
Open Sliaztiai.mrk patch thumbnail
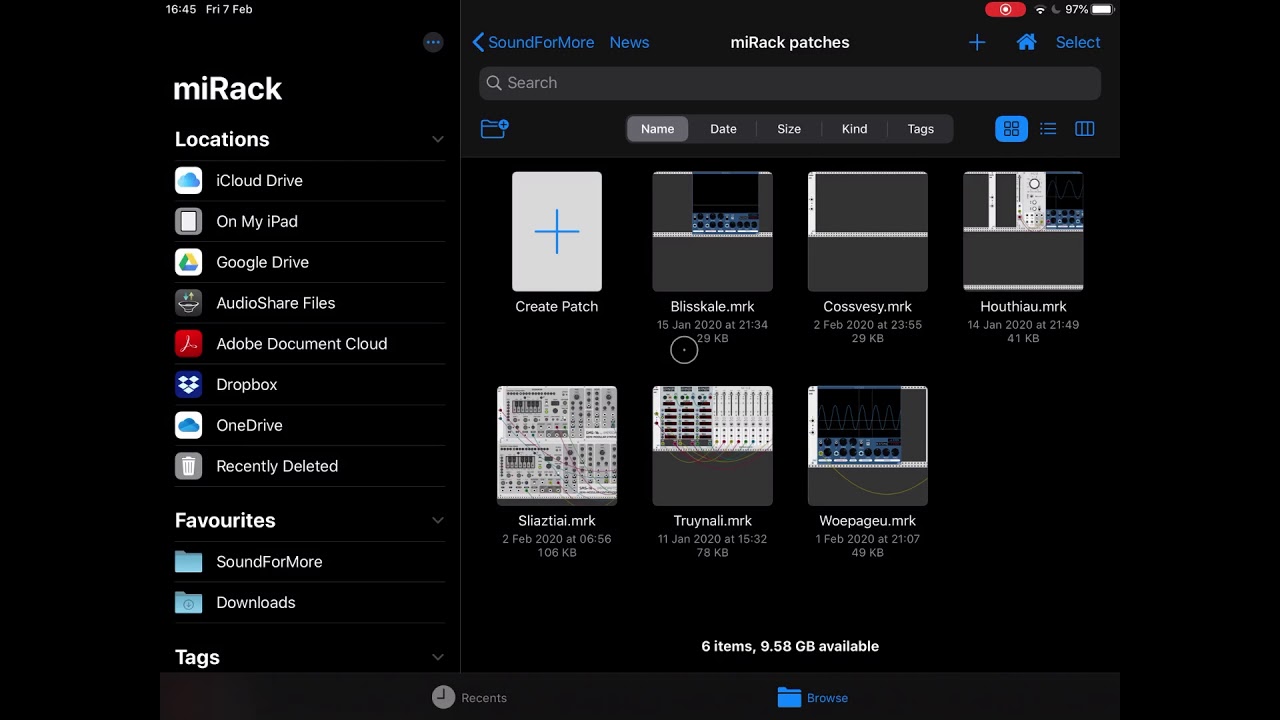point(557,445)
